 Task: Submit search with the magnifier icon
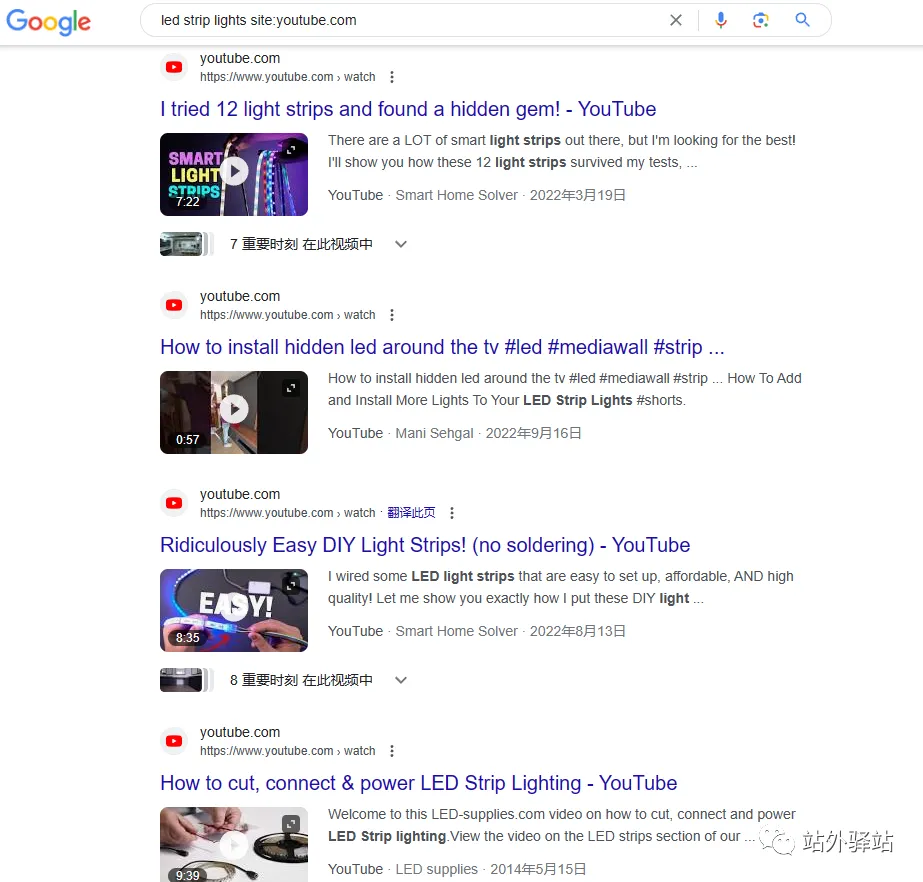802,20
